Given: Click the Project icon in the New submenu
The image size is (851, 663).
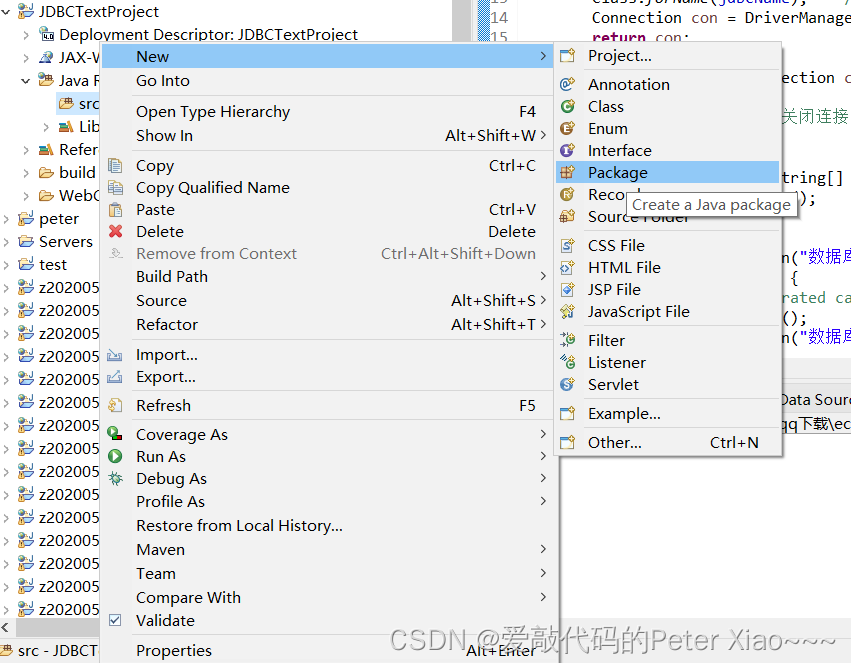Looking at the screenshot, I should [567, 55].
